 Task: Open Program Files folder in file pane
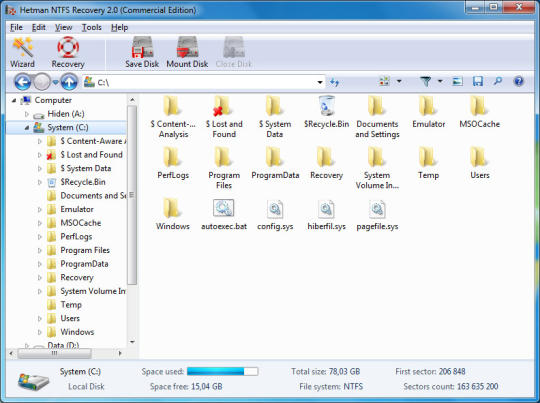pos(224,168)
